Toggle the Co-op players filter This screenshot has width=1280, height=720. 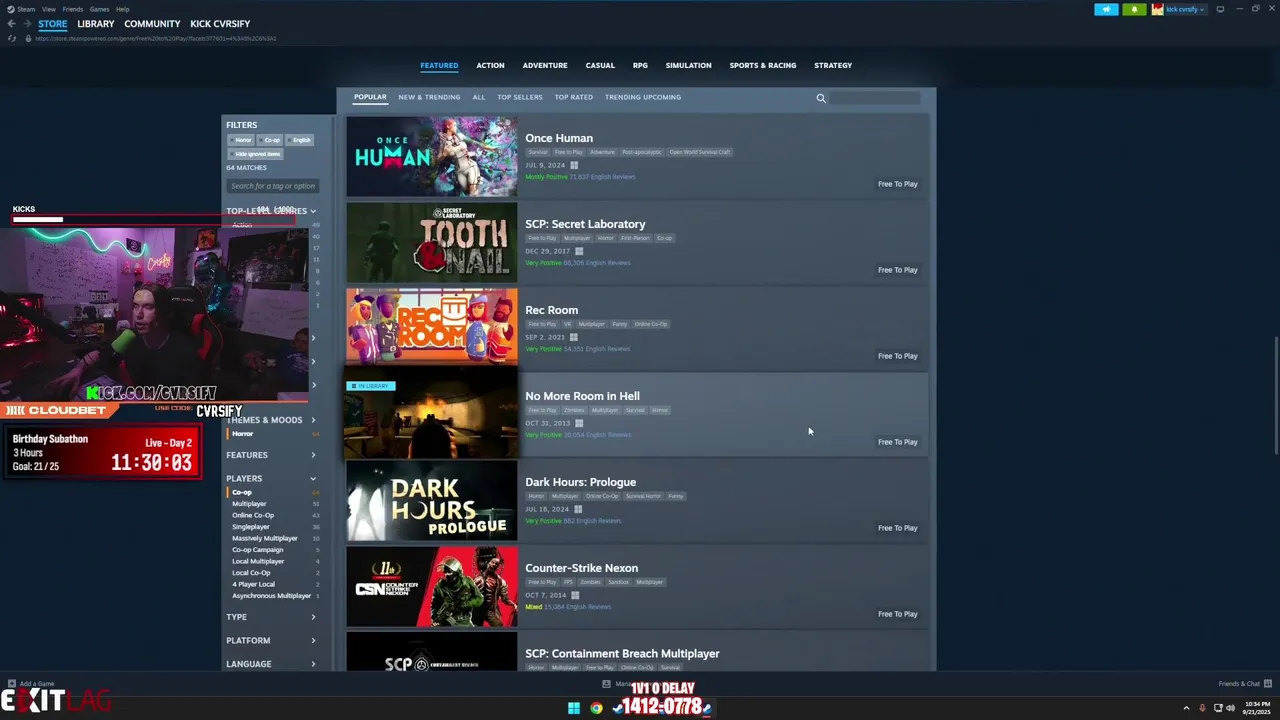[272, 492]
